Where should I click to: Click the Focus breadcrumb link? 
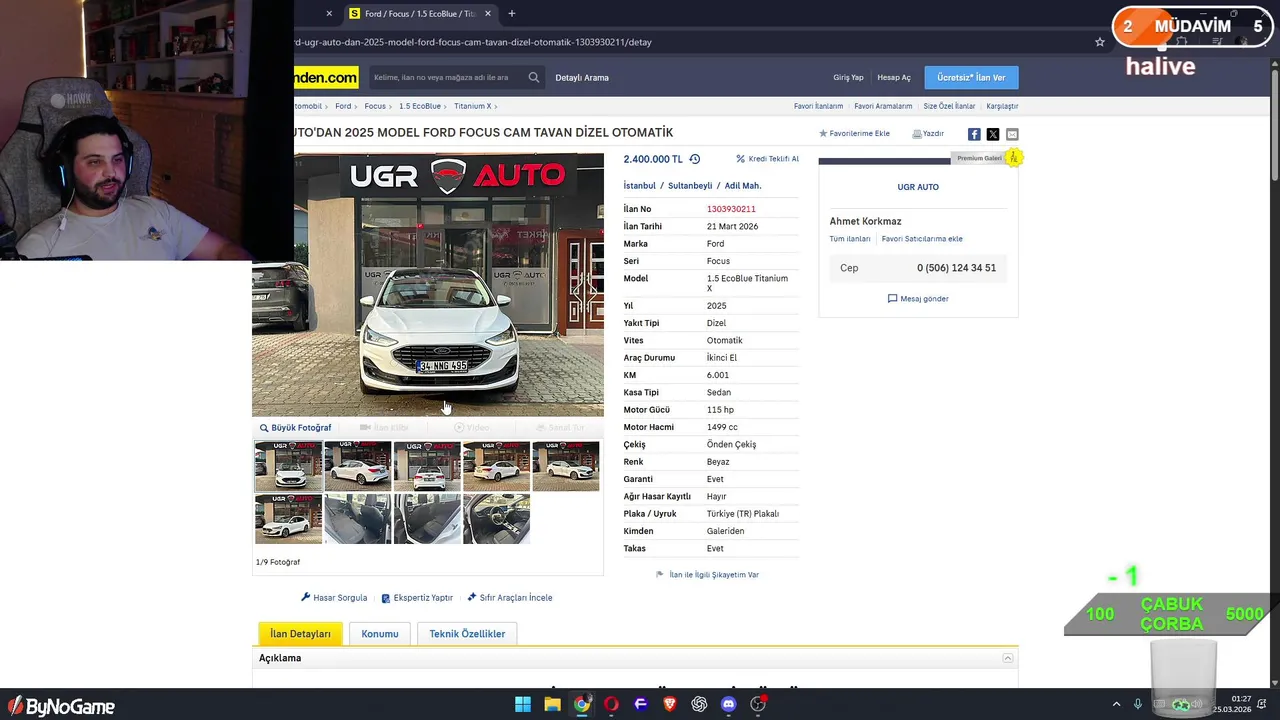tap(375, 106)
